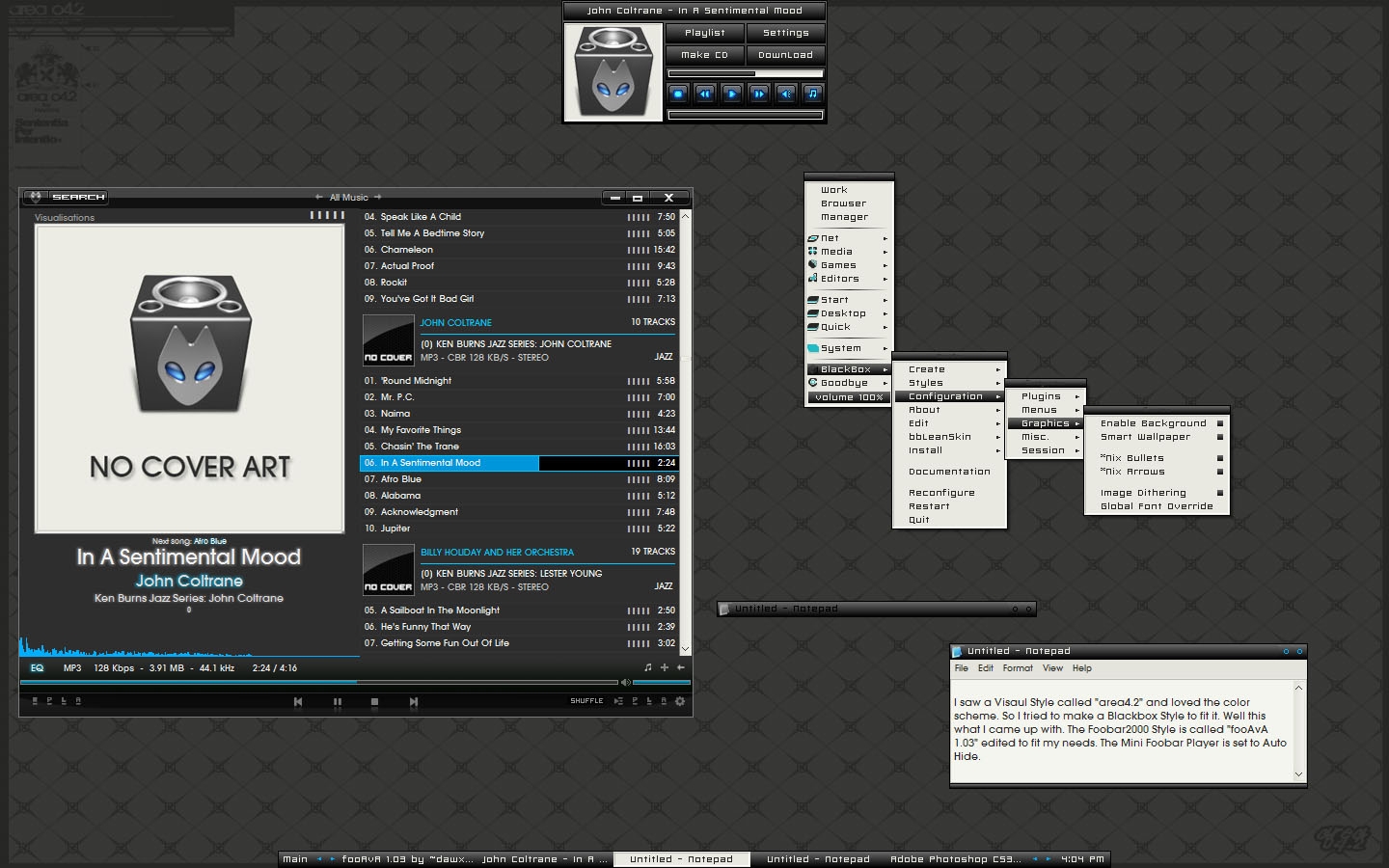
Task: Adjust the fooAvA volume slider
Action: [x=662, y=683]
